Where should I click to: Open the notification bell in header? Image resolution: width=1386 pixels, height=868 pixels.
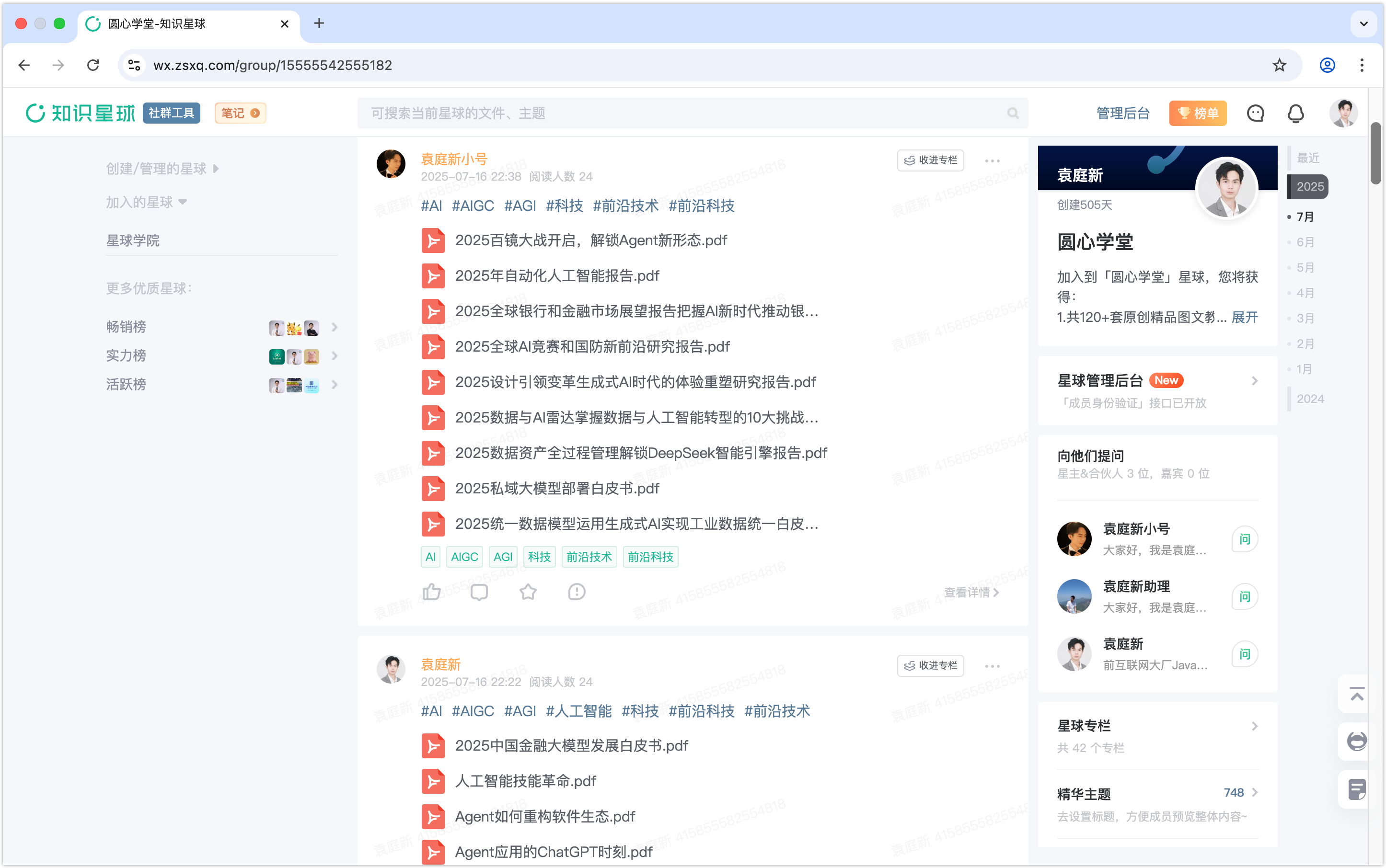(x=1295, y=113)
